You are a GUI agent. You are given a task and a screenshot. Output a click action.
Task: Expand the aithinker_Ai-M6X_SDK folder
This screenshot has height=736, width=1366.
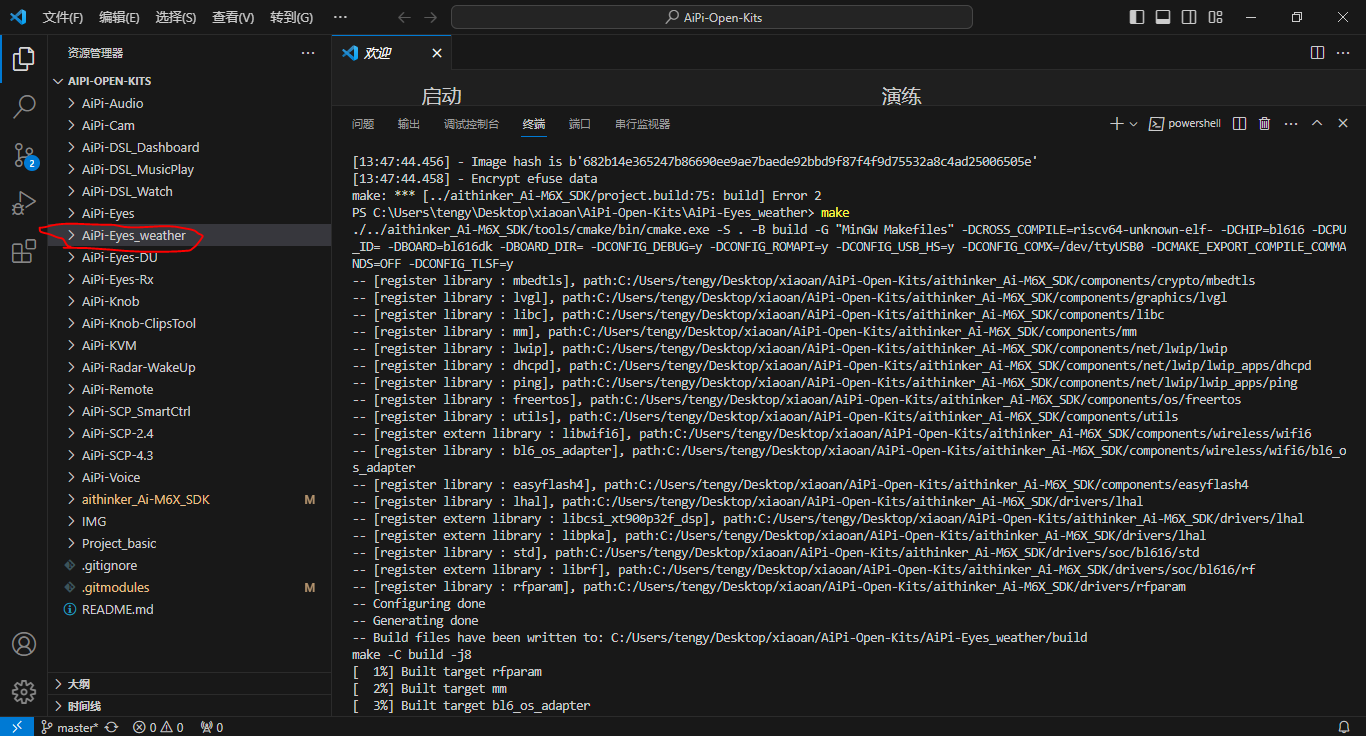(190, 499)
